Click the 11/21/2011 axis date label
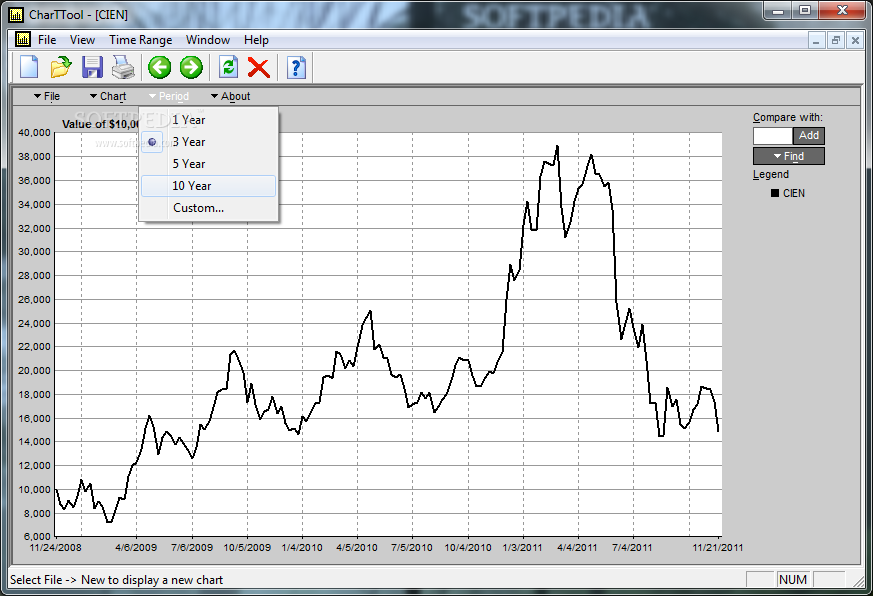The height and width of the screenshot is (596, 873). 718,548
